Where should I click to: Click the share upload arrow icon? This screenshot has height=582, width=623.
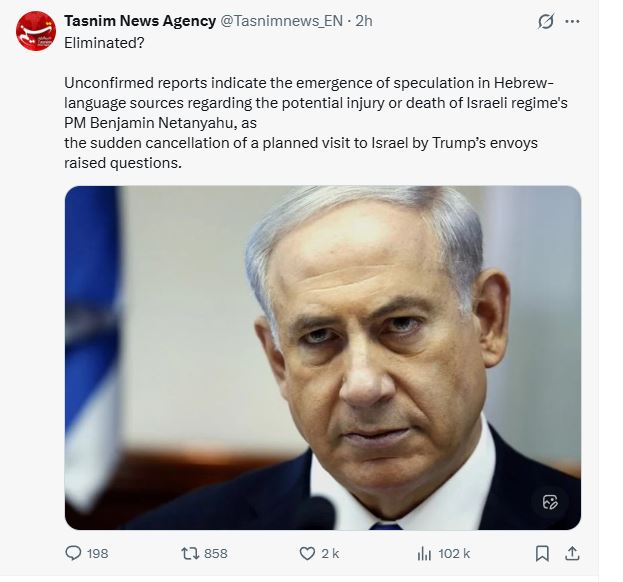click(x=572, y=553)
